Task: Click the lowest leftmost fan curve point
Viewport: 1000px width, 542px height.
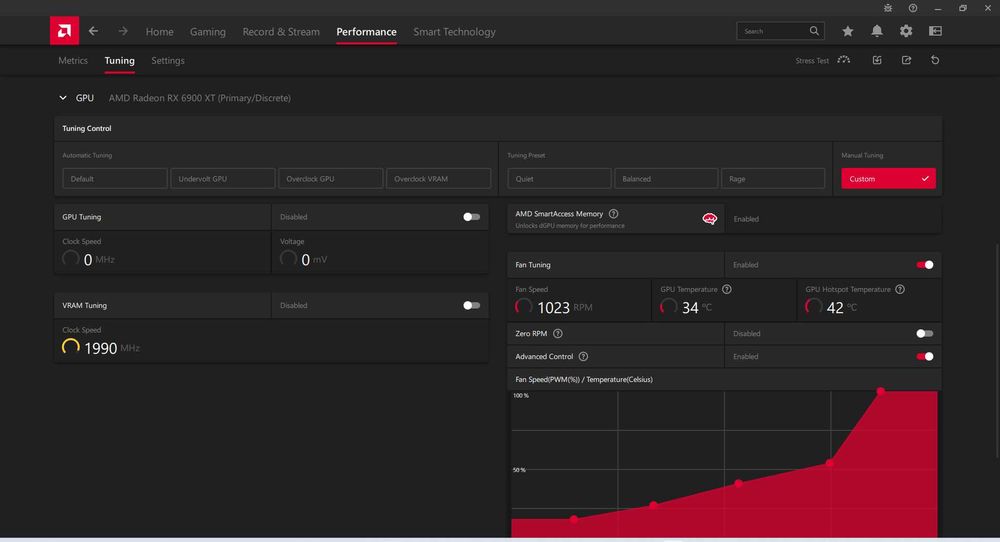Action: tap(574, 519)
